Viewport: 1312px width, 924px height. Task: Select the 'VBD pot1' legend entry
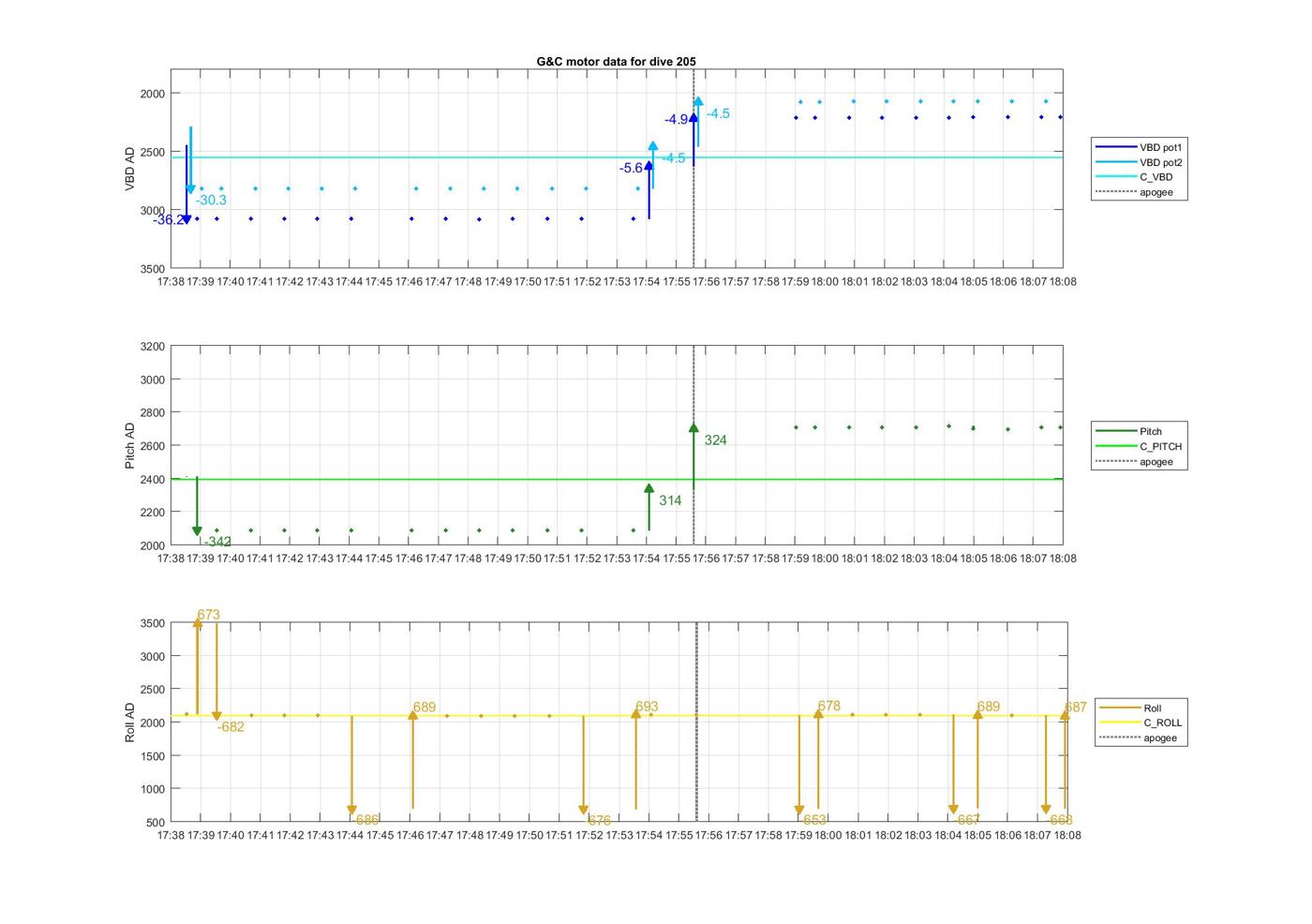click(x=1139, y=147)
